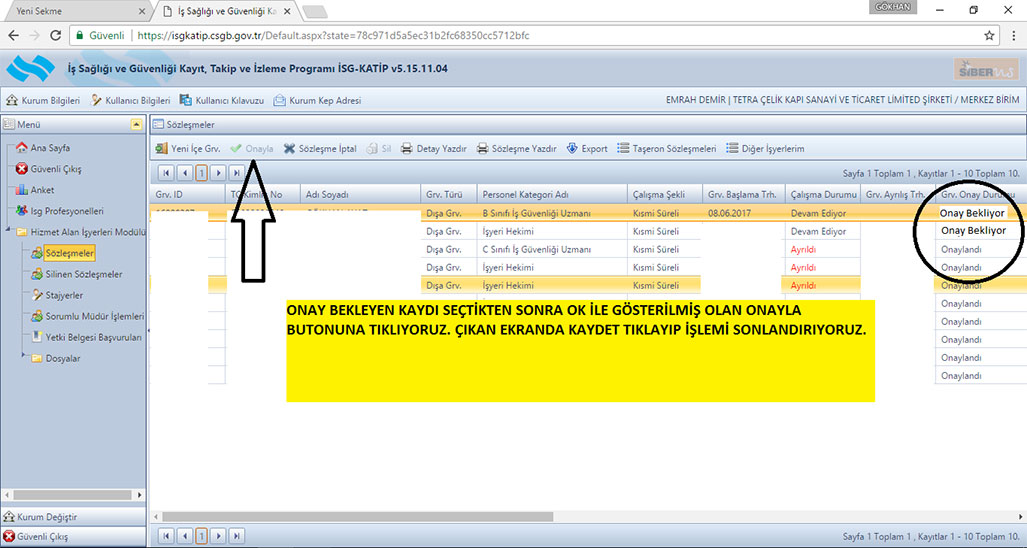Click the browser address bar URL
This screenshot has width=1027, height=548.
click(330, 35)
